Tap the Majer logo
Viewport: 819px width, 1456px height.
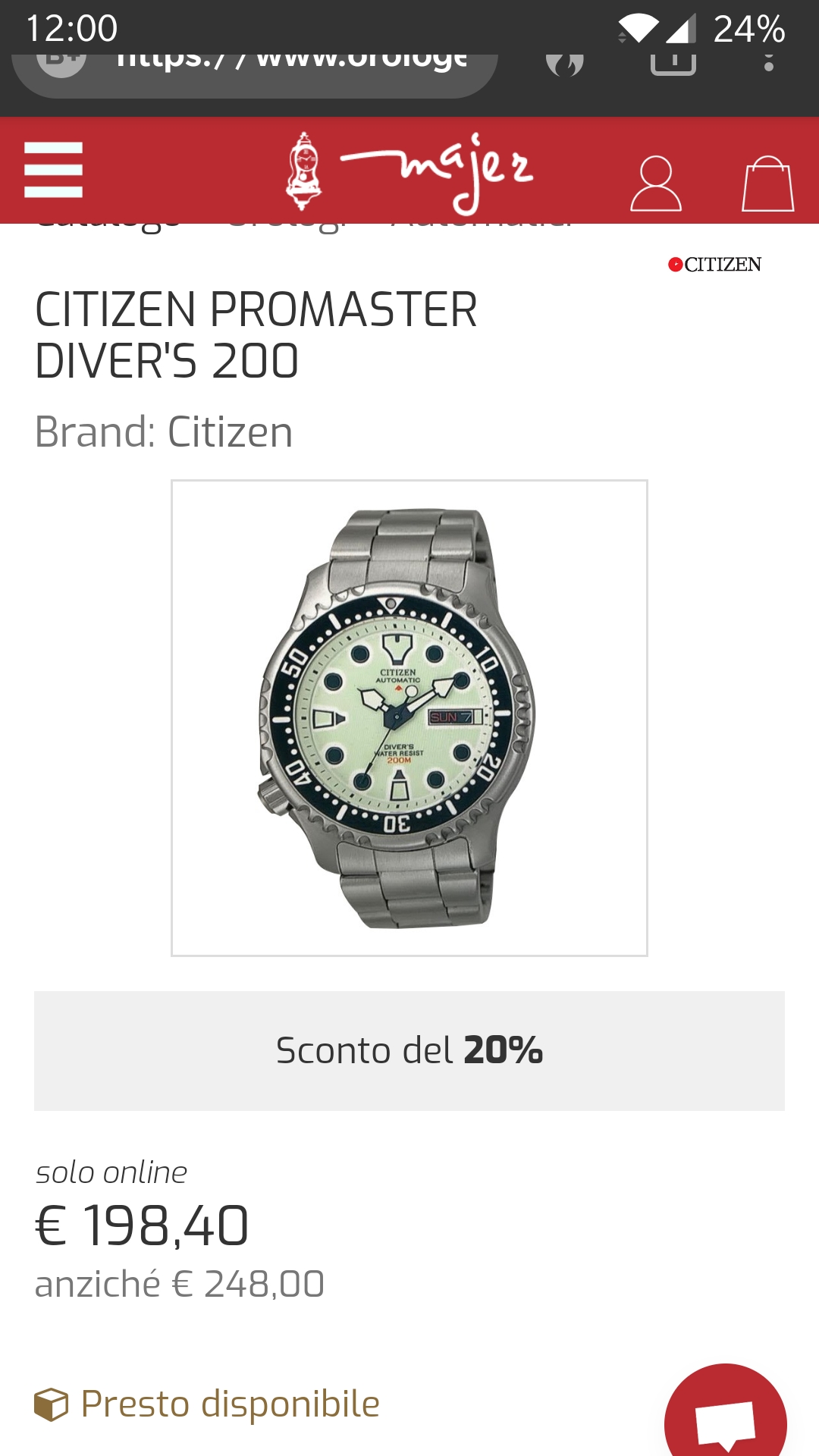click(x=409, y=173)
